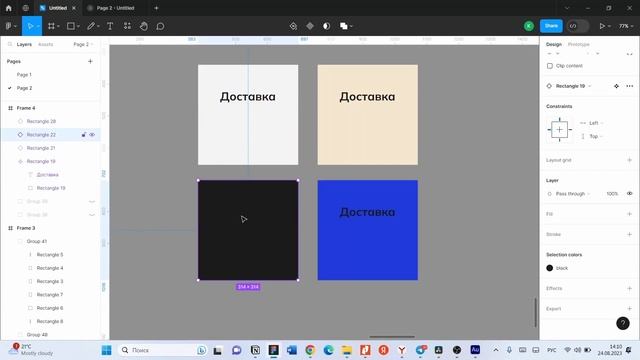Image resolution: width=640 pixels, height=360 pixels.
Task: Select Rectangle 21 layer
Action: click(41, 148)
